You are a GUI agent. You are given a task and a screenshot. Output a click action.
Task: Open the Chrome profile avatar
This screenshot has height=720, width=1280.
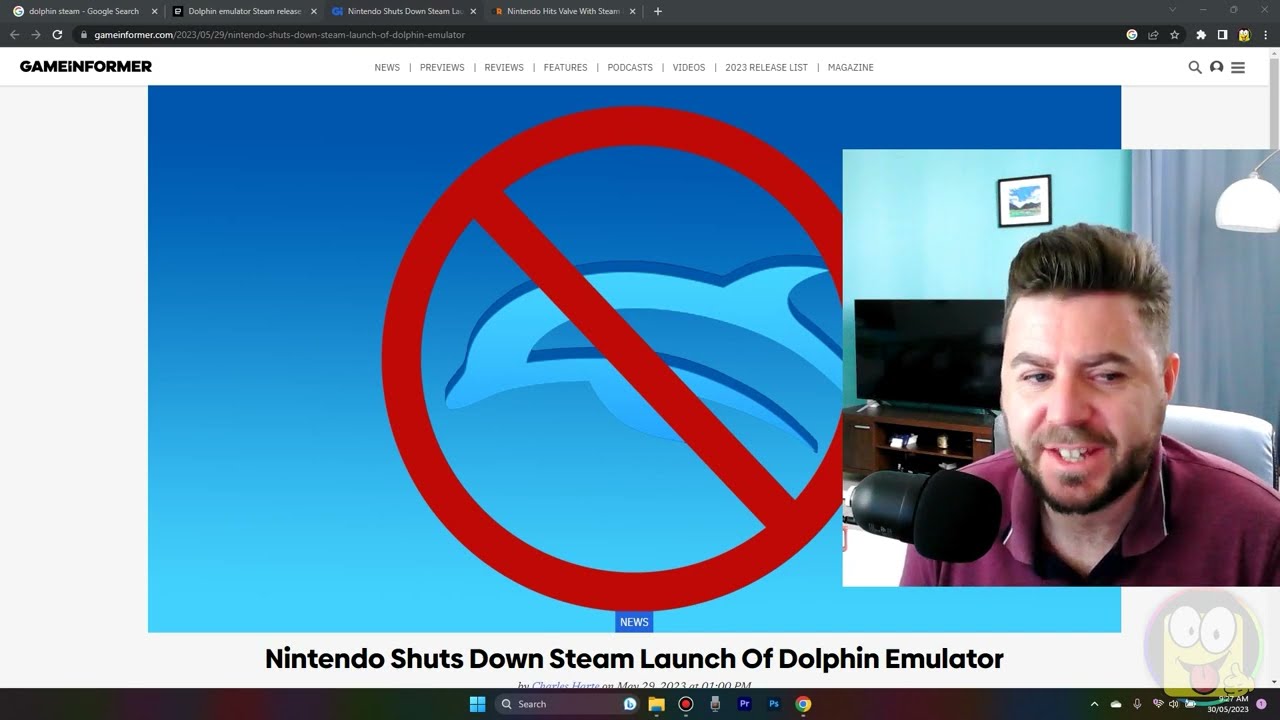click(x=1244, y=34)
